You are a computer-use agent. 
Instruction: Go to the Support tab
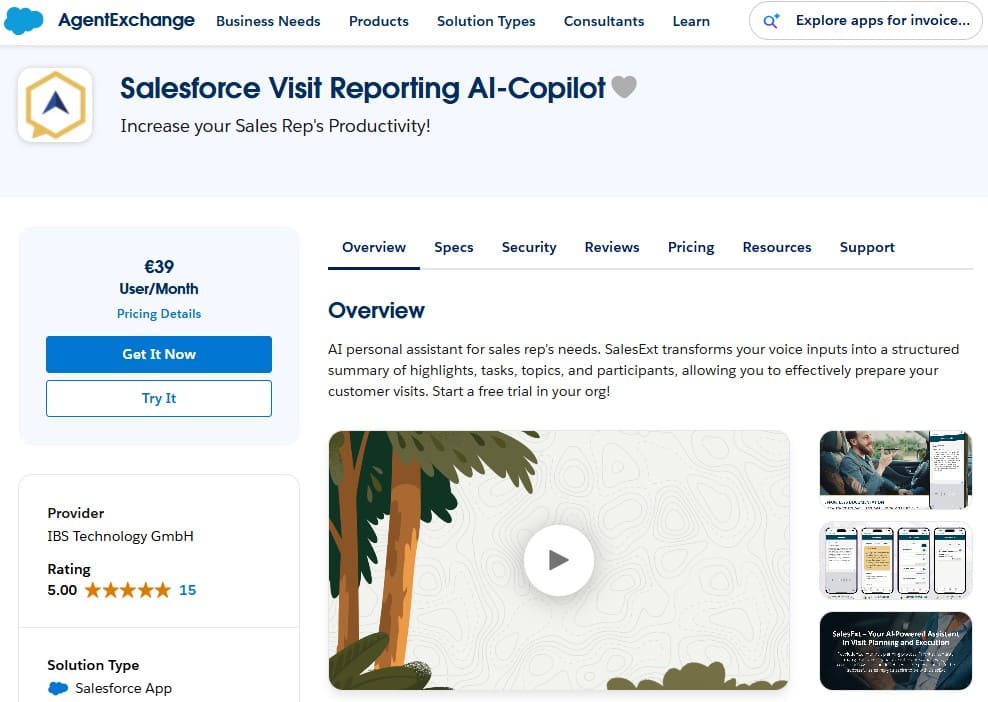pyautogui.click(x=867, y=247)
